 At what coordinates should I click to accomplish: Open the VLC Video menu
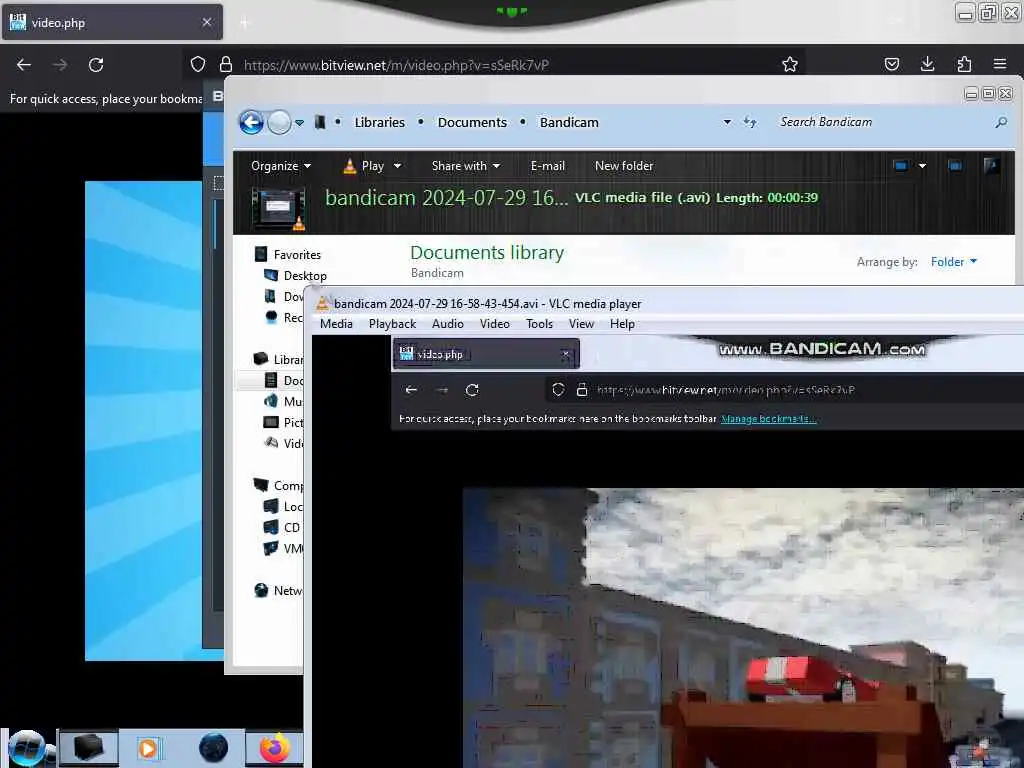coord(494,324)
